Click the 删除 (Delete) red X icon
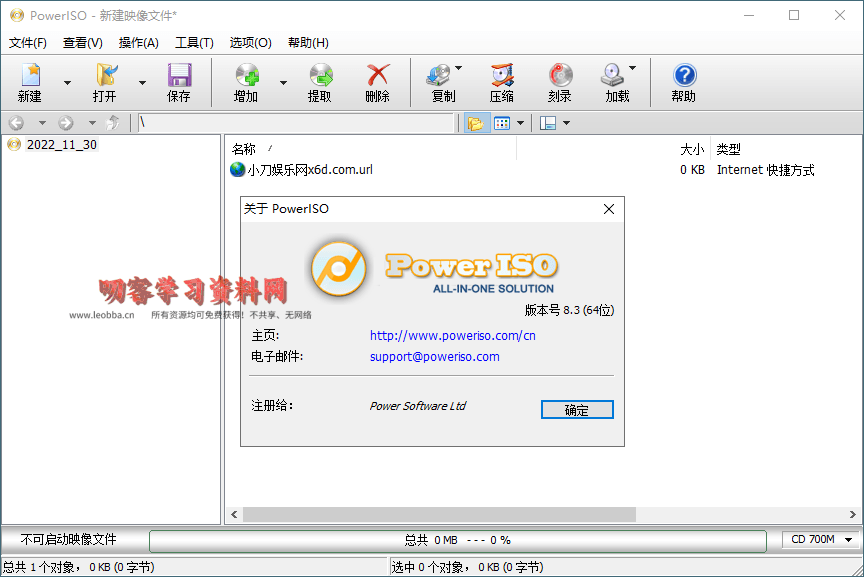This screenshot has height=577, width=864. 377,82
